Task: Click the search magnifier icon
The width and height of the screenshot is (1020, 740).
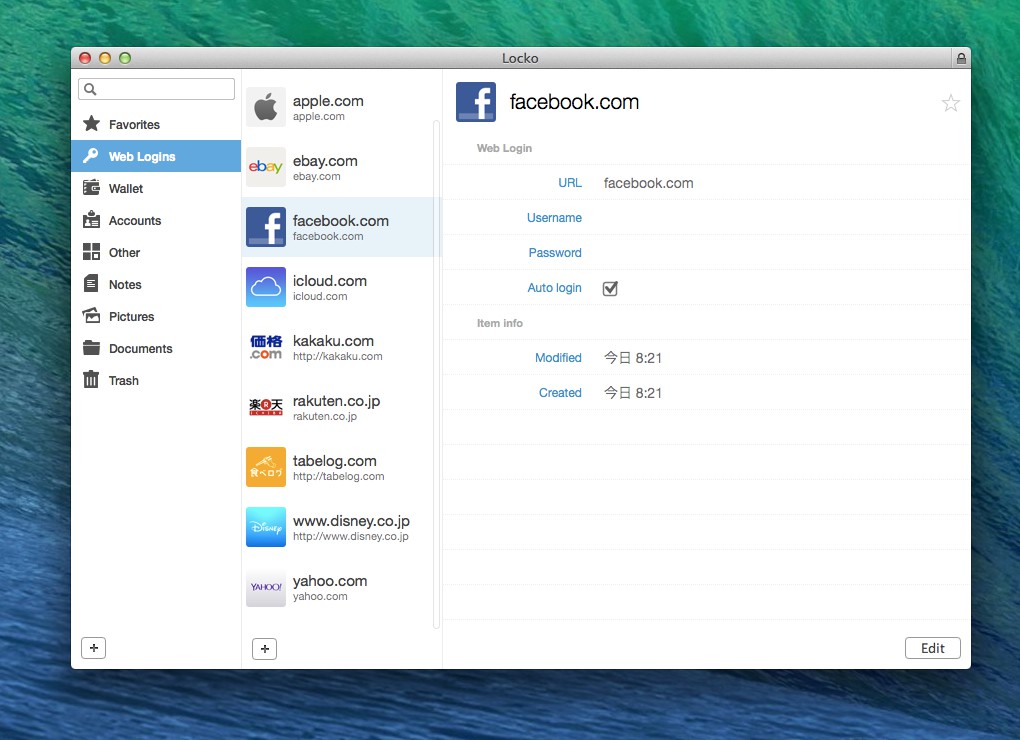Action: (x=90, y=89)
